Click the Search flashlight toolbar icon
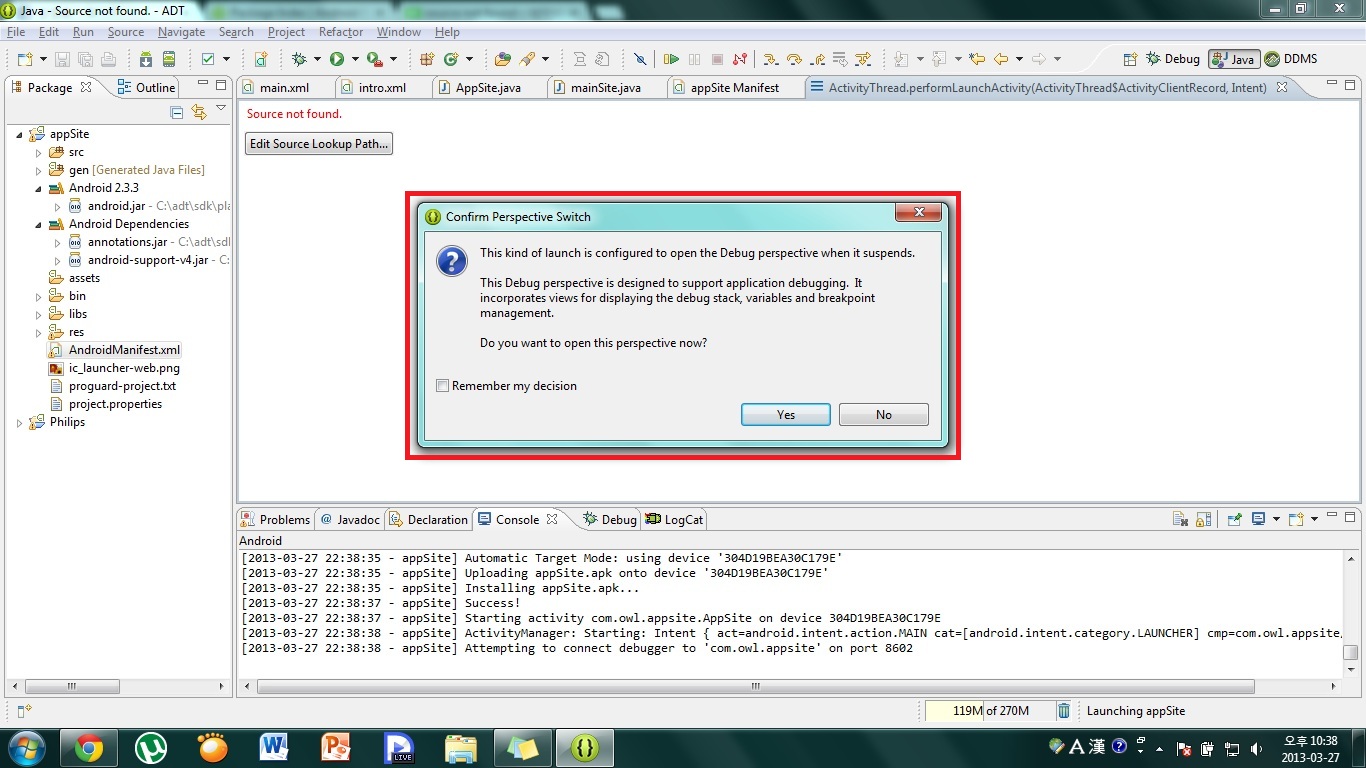 (526, 59)
